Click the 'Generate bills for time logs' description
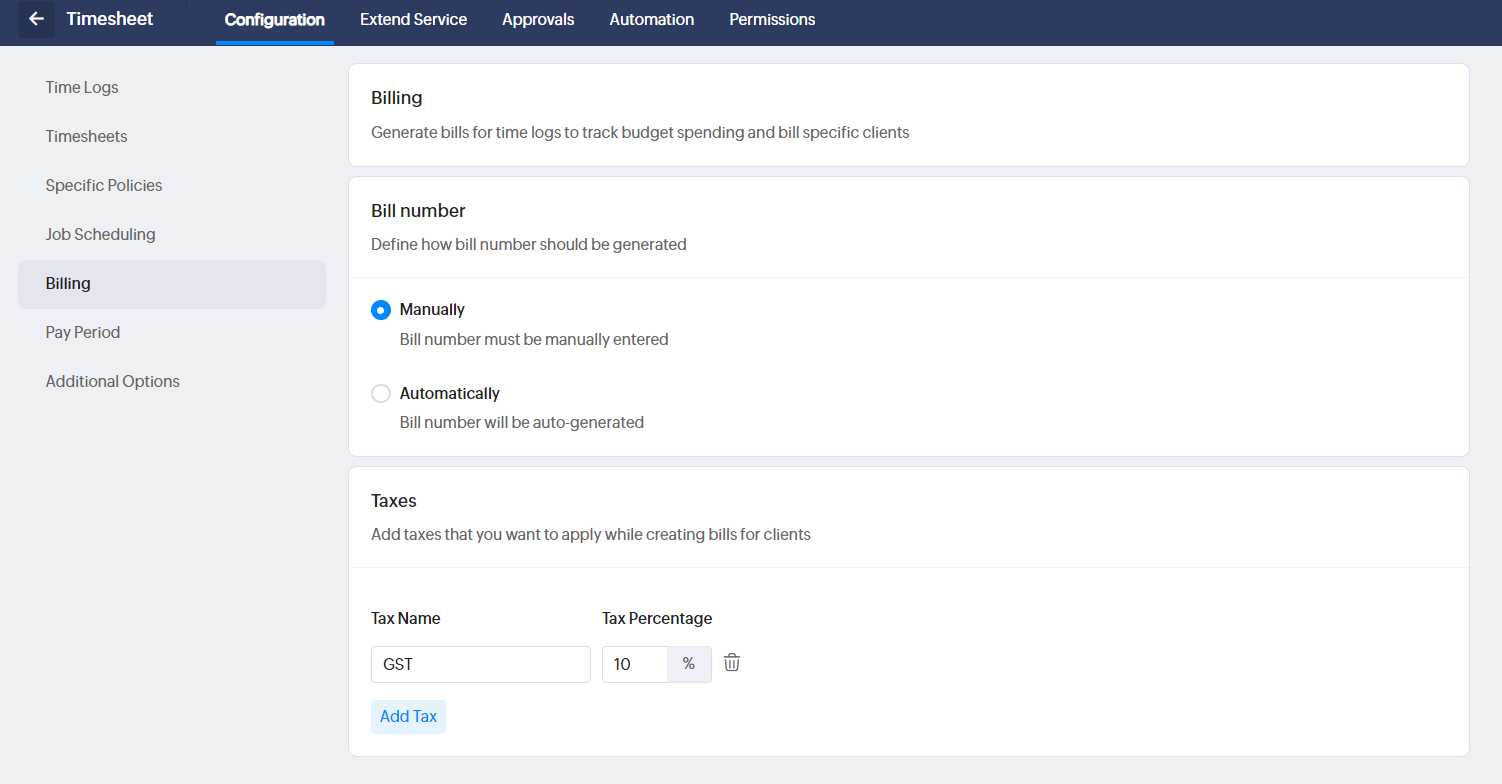 (640, 132)
